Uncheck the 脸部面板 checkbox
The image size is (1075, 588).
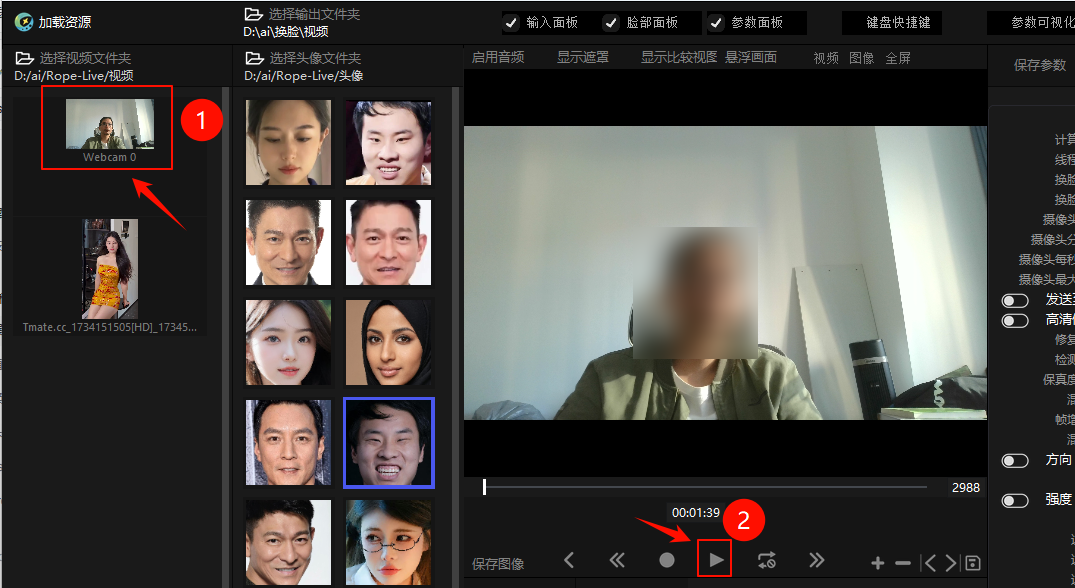coord(611,23)
